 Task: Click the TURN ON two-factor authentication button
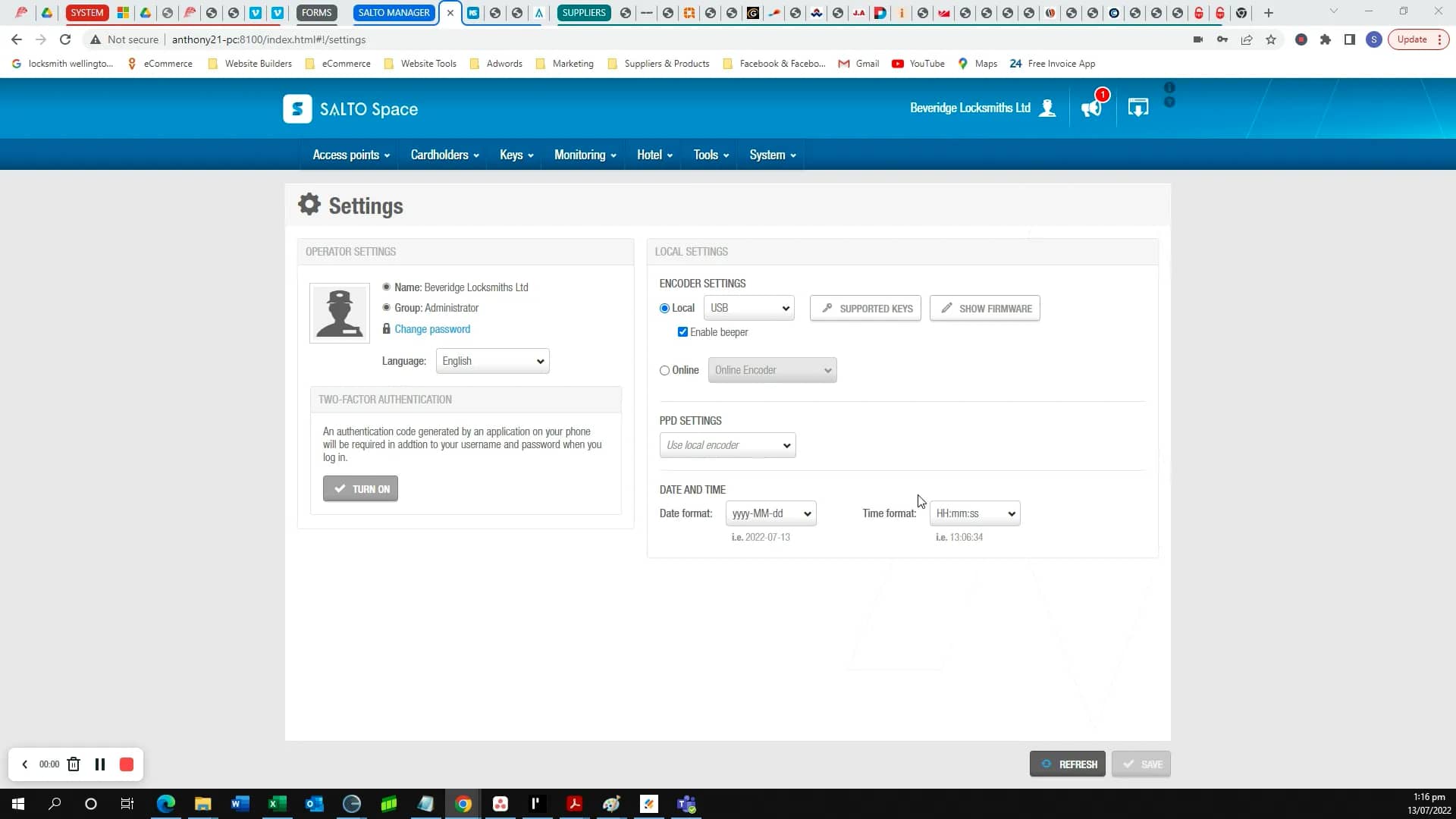tap(360, 488)
